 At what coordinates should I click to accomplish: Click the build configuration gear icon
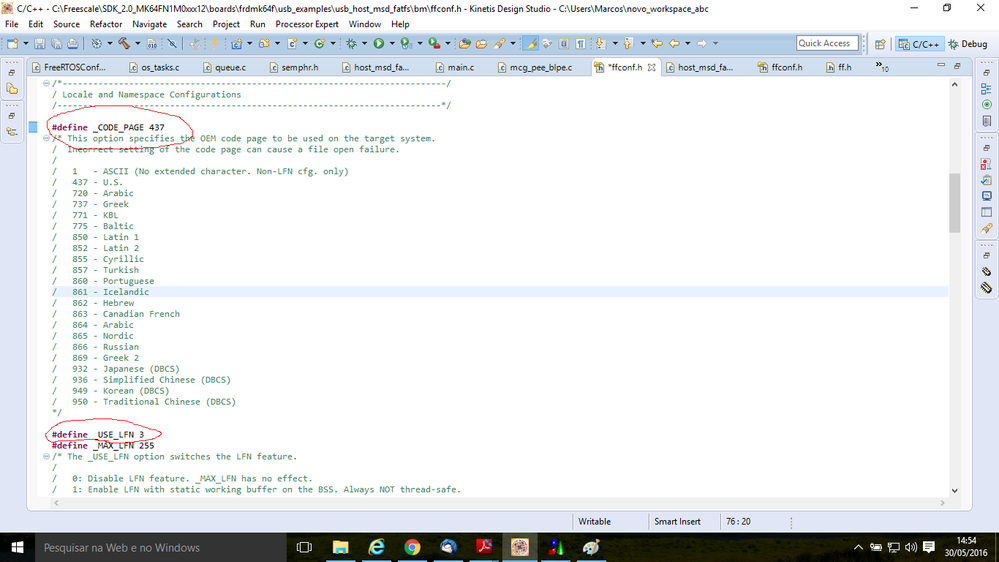[x=97, y=43]
